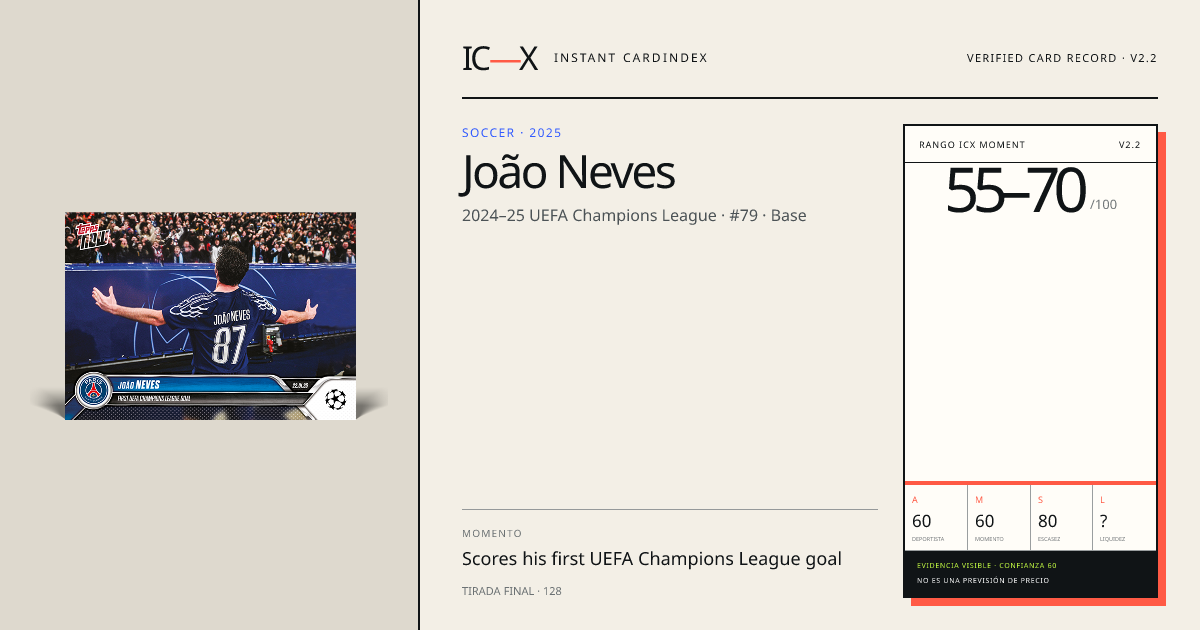This screenshot has height=630, width=1200.
Task: Click the ICX logo
Action: click(x=500, y=58)
